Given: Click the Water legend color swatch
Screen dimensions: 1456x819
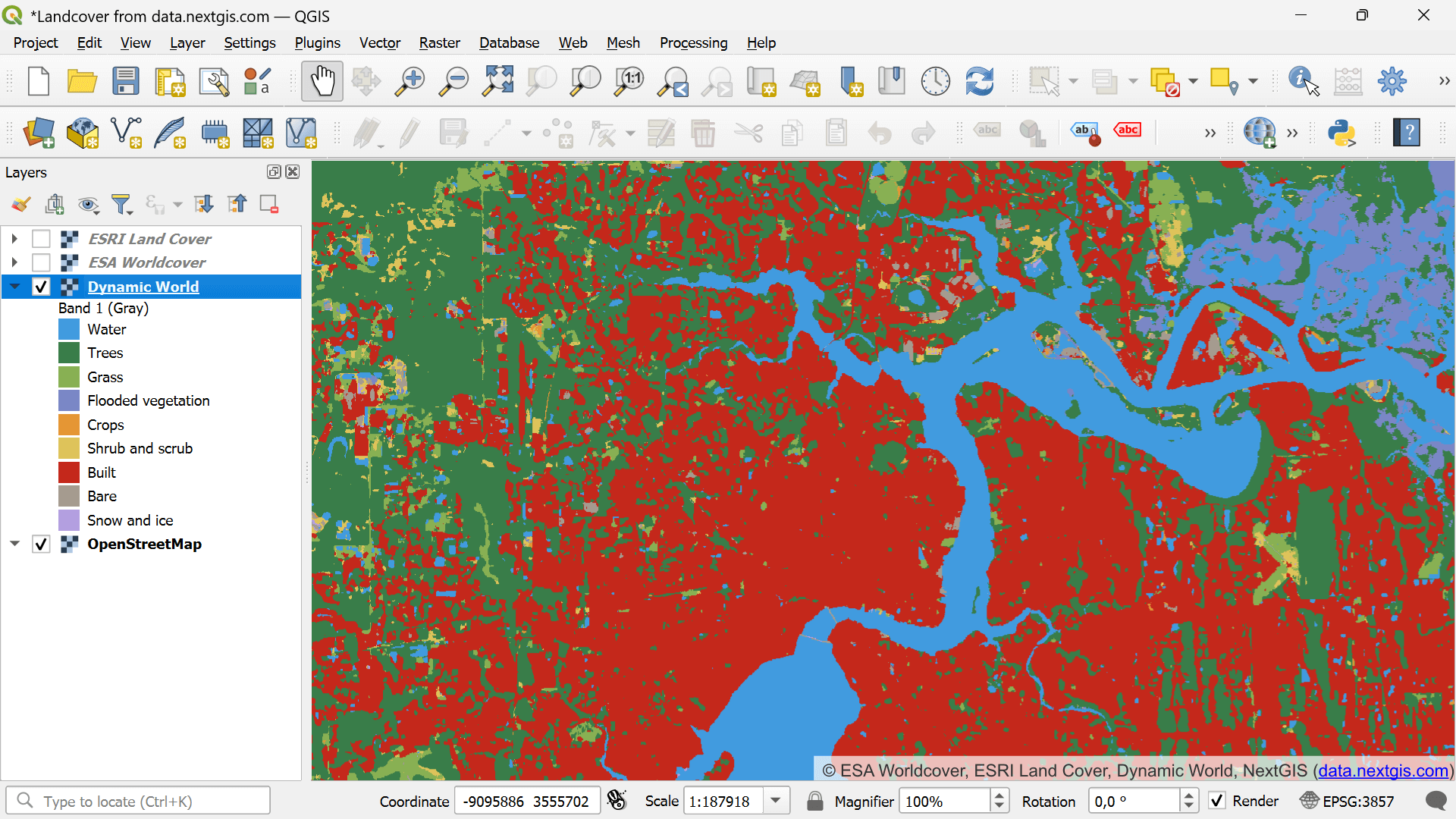Looking at the screenshot, I should click(69, 329).
